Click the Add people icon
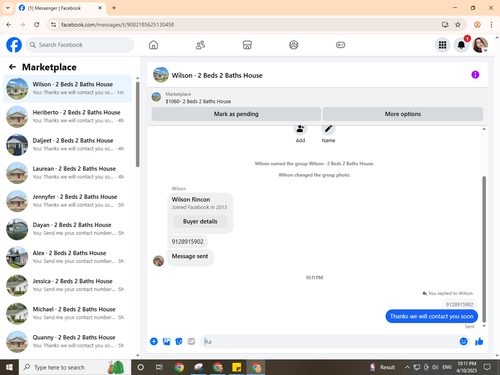Viewport: 500px width, 375px height. 300,129
